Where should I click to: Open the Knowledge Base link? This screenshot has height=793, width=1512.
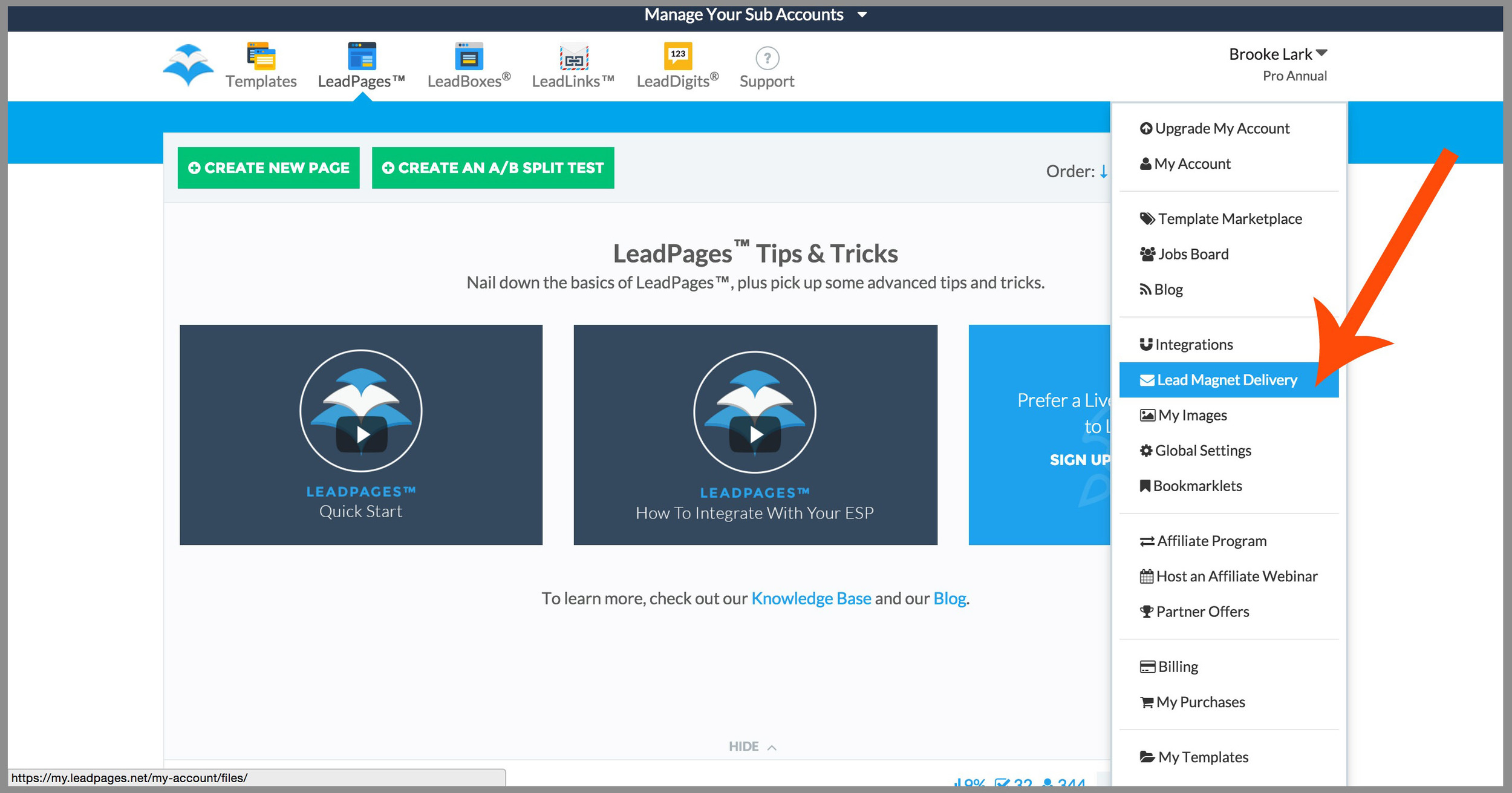811,598
